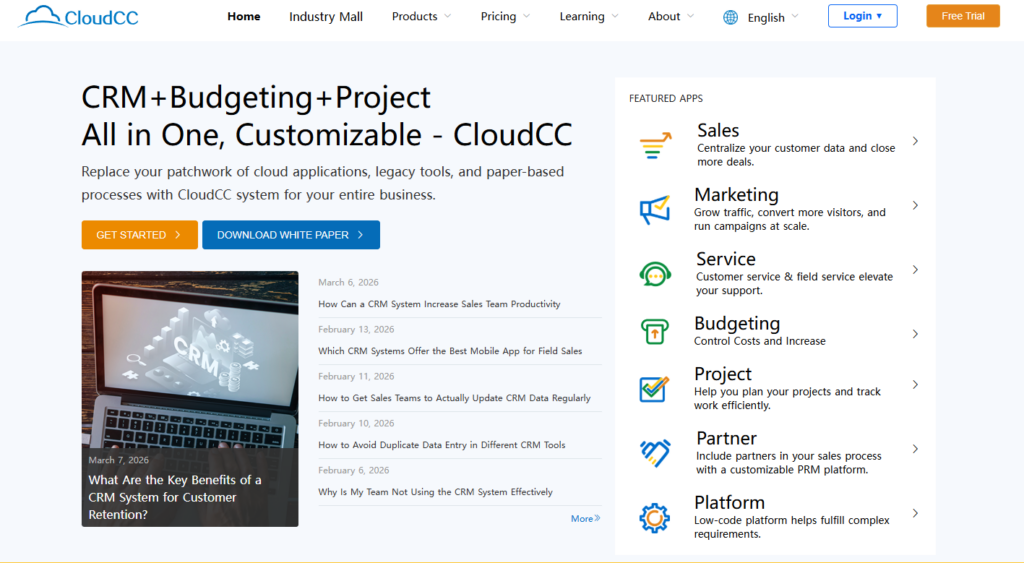
Task: Open the Industry Mall menu item
Action: pos(326,16)
